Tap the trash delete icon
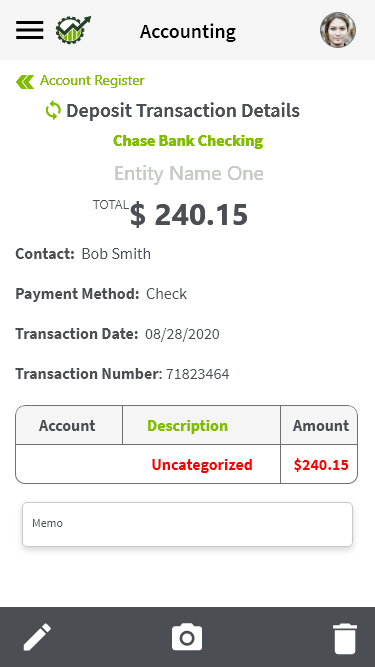375x667 pixels. pyautogui.click(x=345, y=638)
